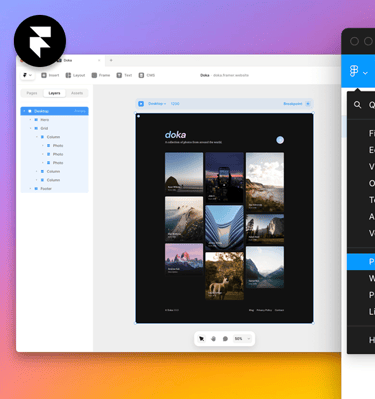The image size is (375, 399).
Task: Select the Layout tool in Framer toolbar
Action: click(x=75, y=75)
